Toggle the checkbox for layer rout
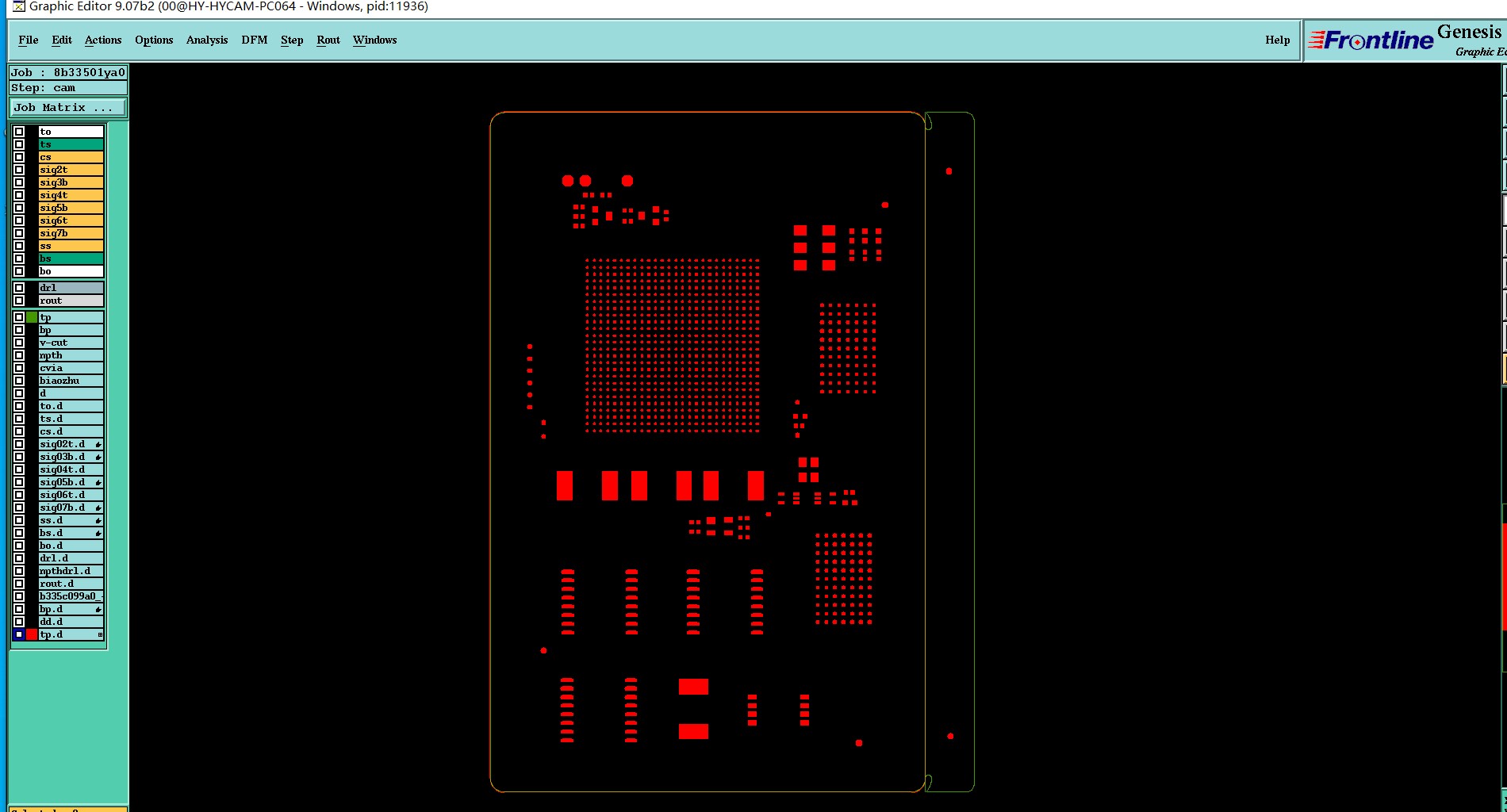1507x812 pixels. pos(19,301)
